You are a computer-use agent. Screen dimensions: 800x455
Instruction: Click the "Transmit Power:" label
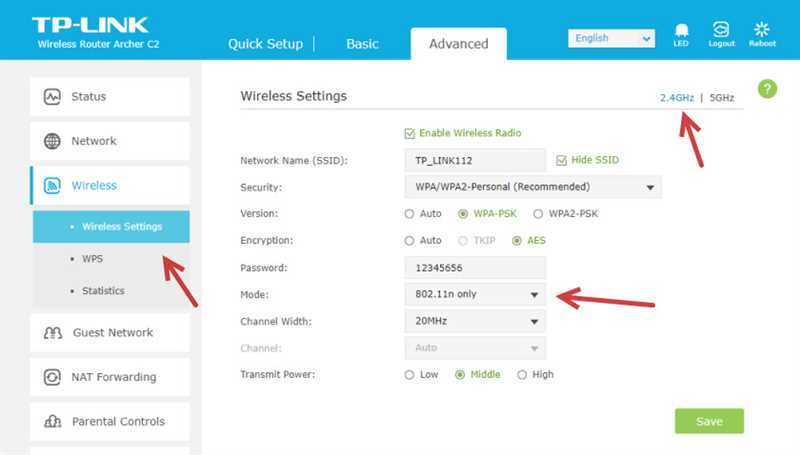278,375
